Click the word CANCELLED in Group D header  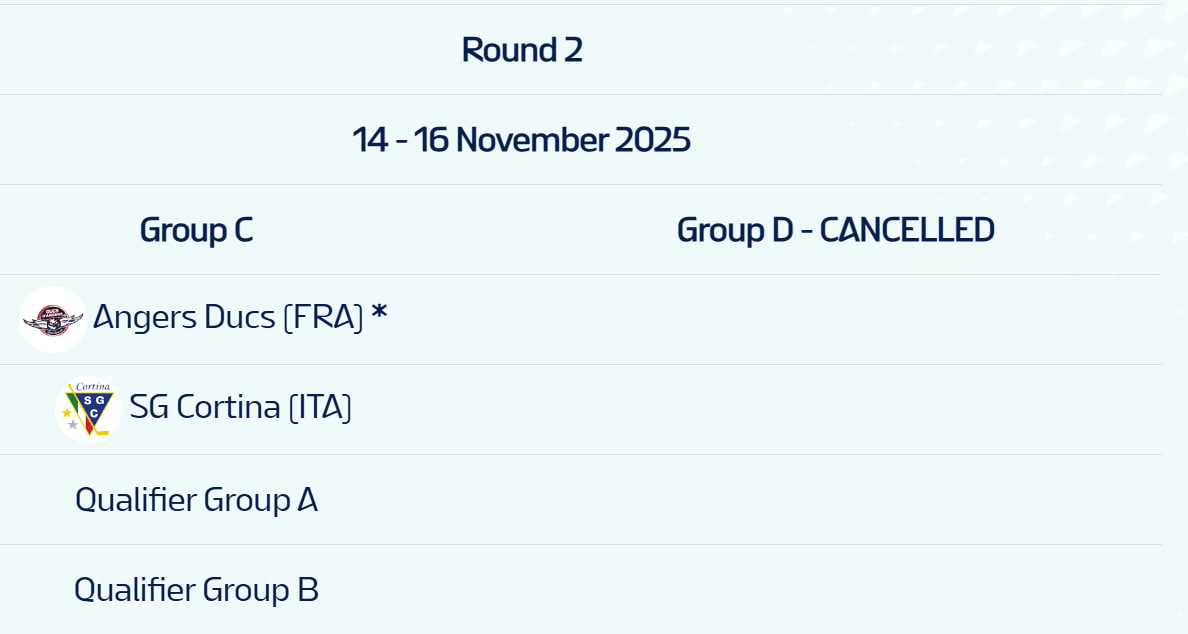(x=907, y=230)
